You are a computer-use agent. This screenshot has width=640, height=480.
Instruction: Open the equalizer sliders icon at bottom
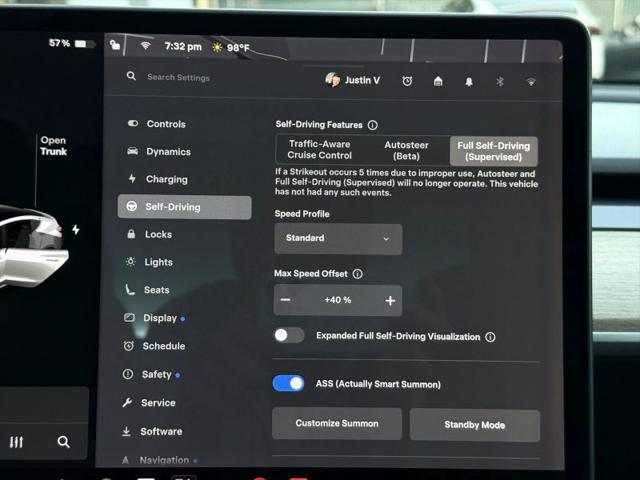(16, 442)
